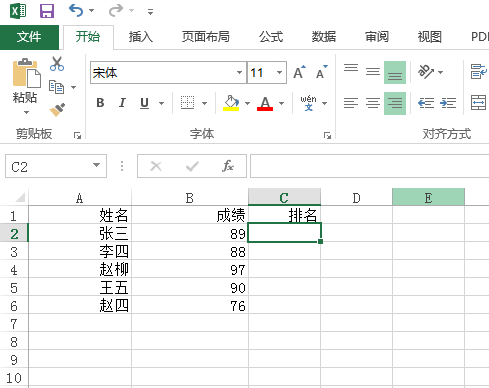The width and height of the screenshot is (489, 388).
Task: Click the wén phonetic guide icon
Action: (308, 103)
